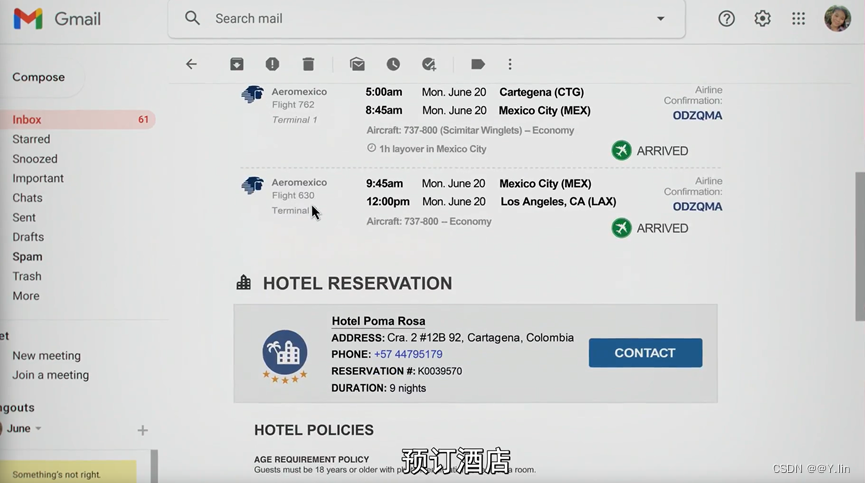This screenshot has height=483, width=865.
Task: Open the Spam folder
Action: (x=27, y=257)
